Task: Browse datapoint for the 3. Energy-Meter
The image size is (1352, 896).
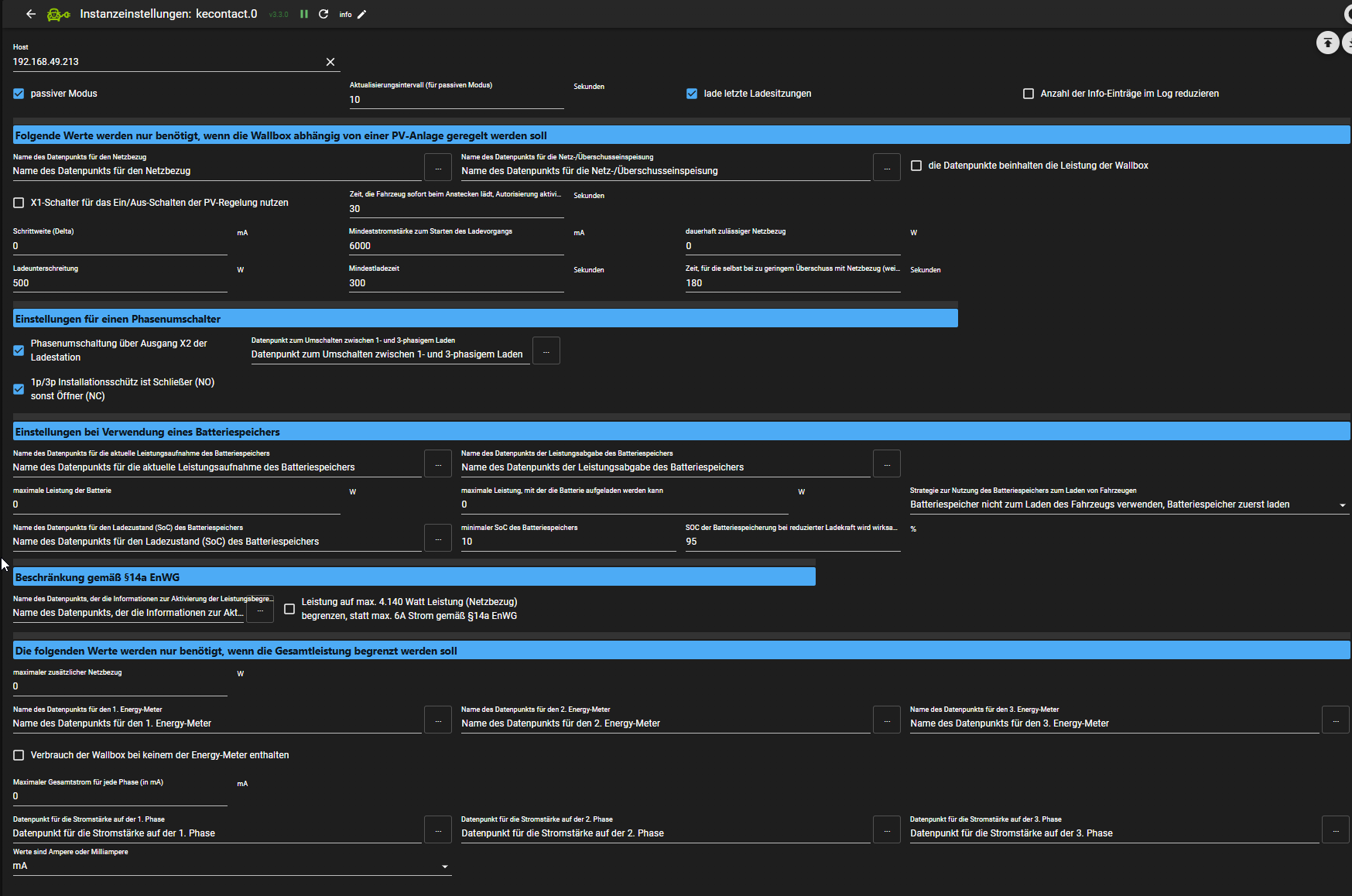Action: point(1335,720)
